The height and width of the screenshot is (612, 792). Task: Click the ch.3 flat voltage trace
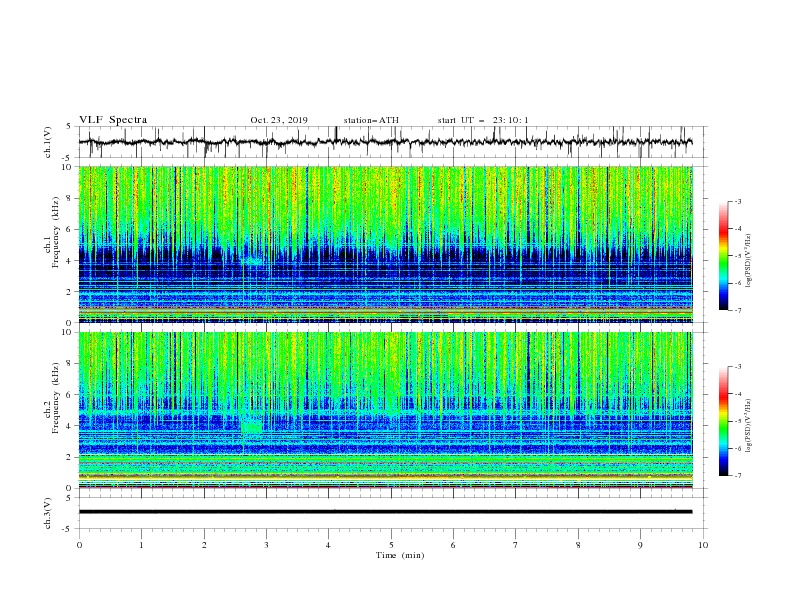point(385,512)
